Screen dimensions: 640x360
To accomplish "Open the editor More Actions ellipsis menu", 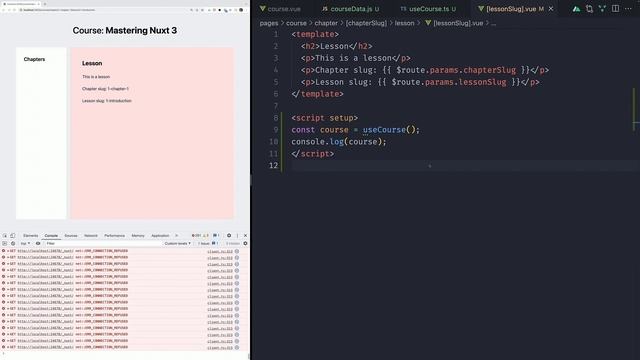I will pos(628,9).
